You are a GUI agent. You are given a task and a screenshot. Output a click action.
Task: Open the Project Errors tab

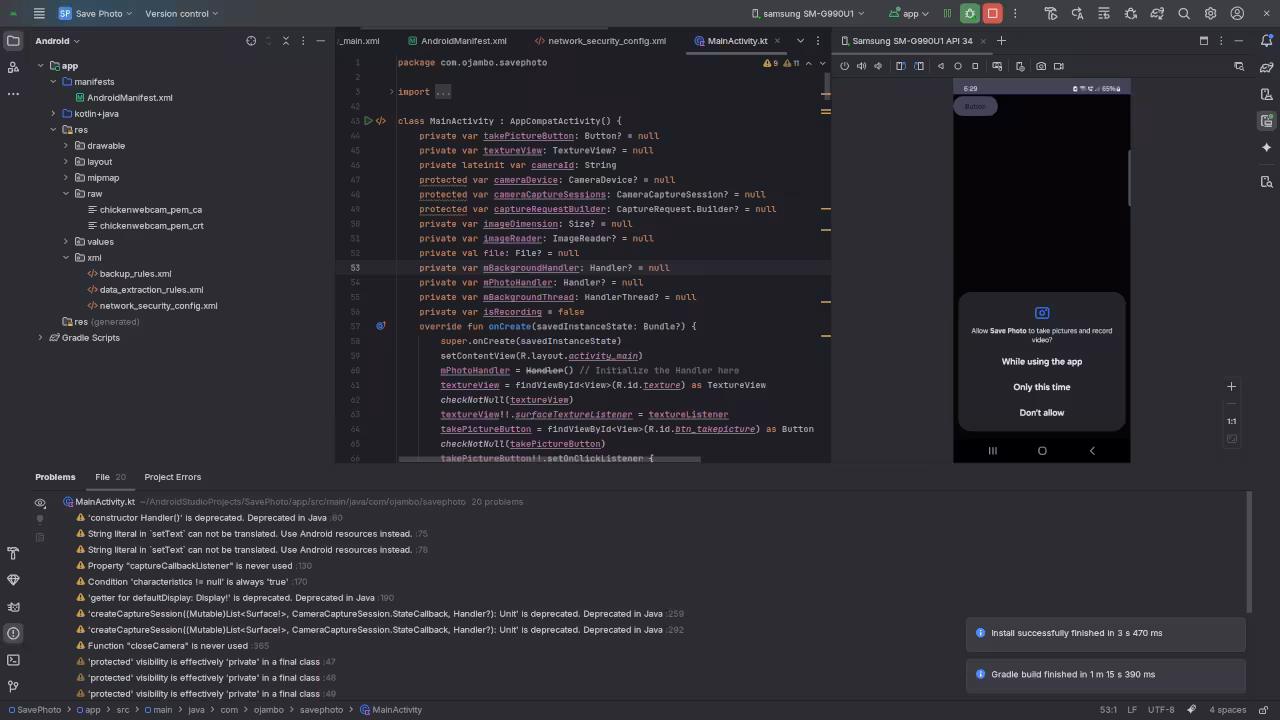pos(172,477)
